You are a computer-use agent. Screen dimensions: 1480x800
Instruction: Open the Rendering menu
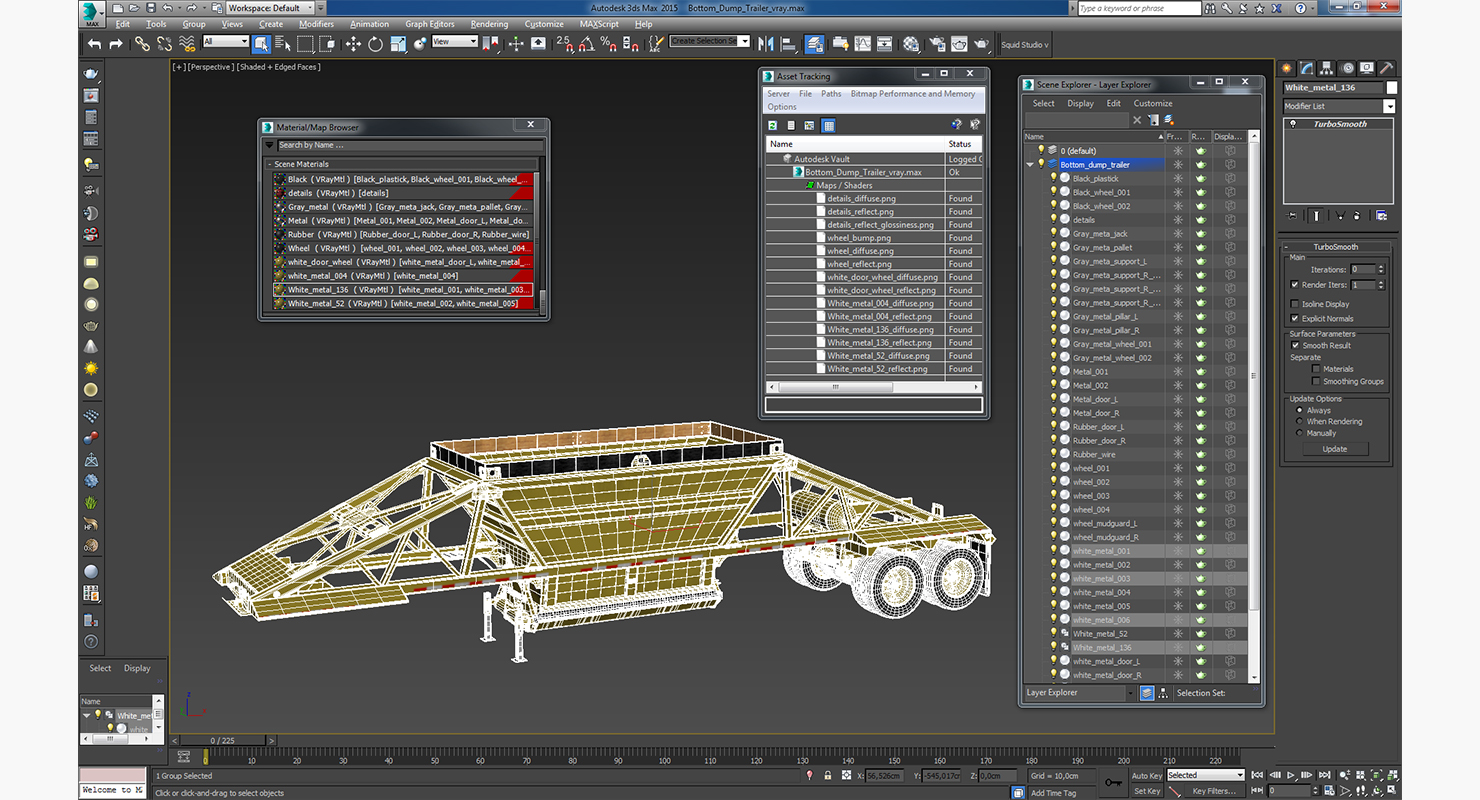(x=489, y=24)
